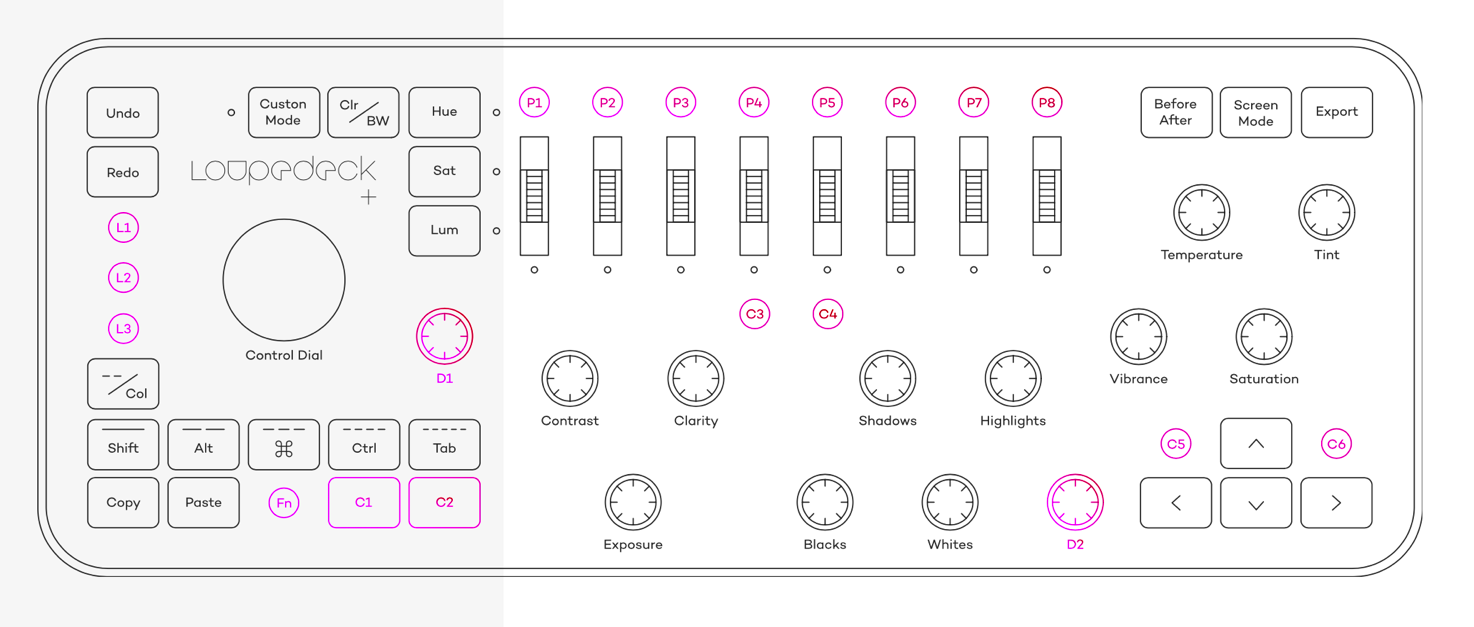Click the D1 rotary dial
The width and height of the screenshot is (1474, 627).
click(444, 336)
